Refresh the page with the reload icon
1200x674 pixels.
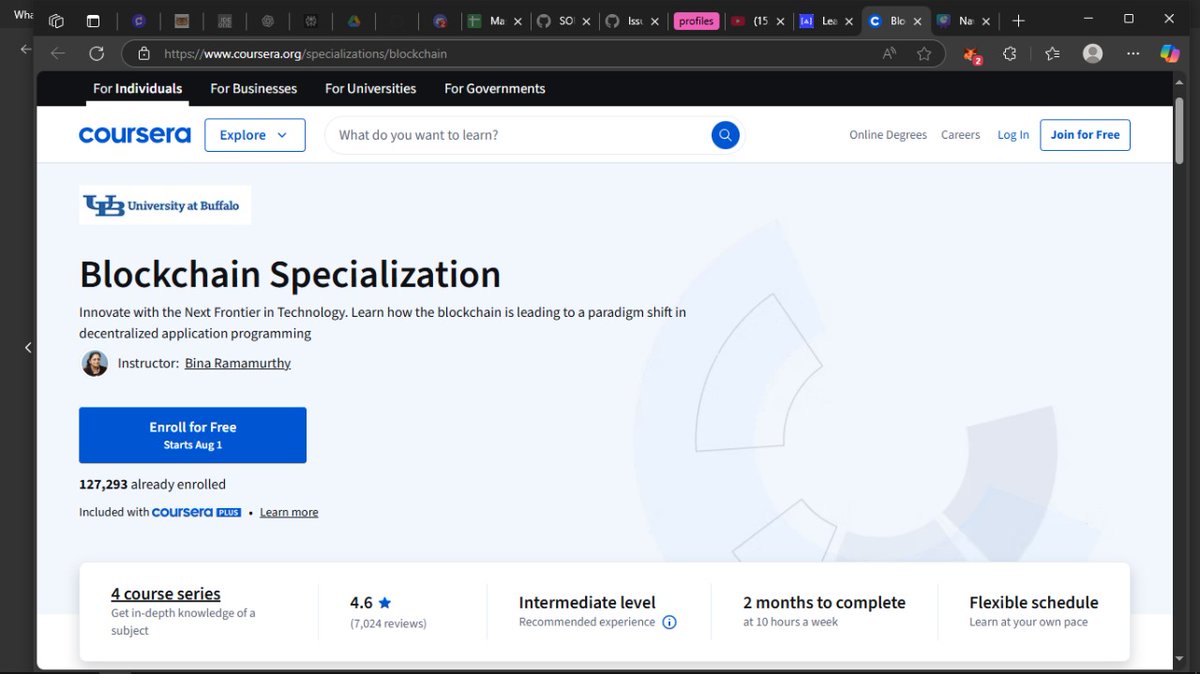tap(97, 54)
